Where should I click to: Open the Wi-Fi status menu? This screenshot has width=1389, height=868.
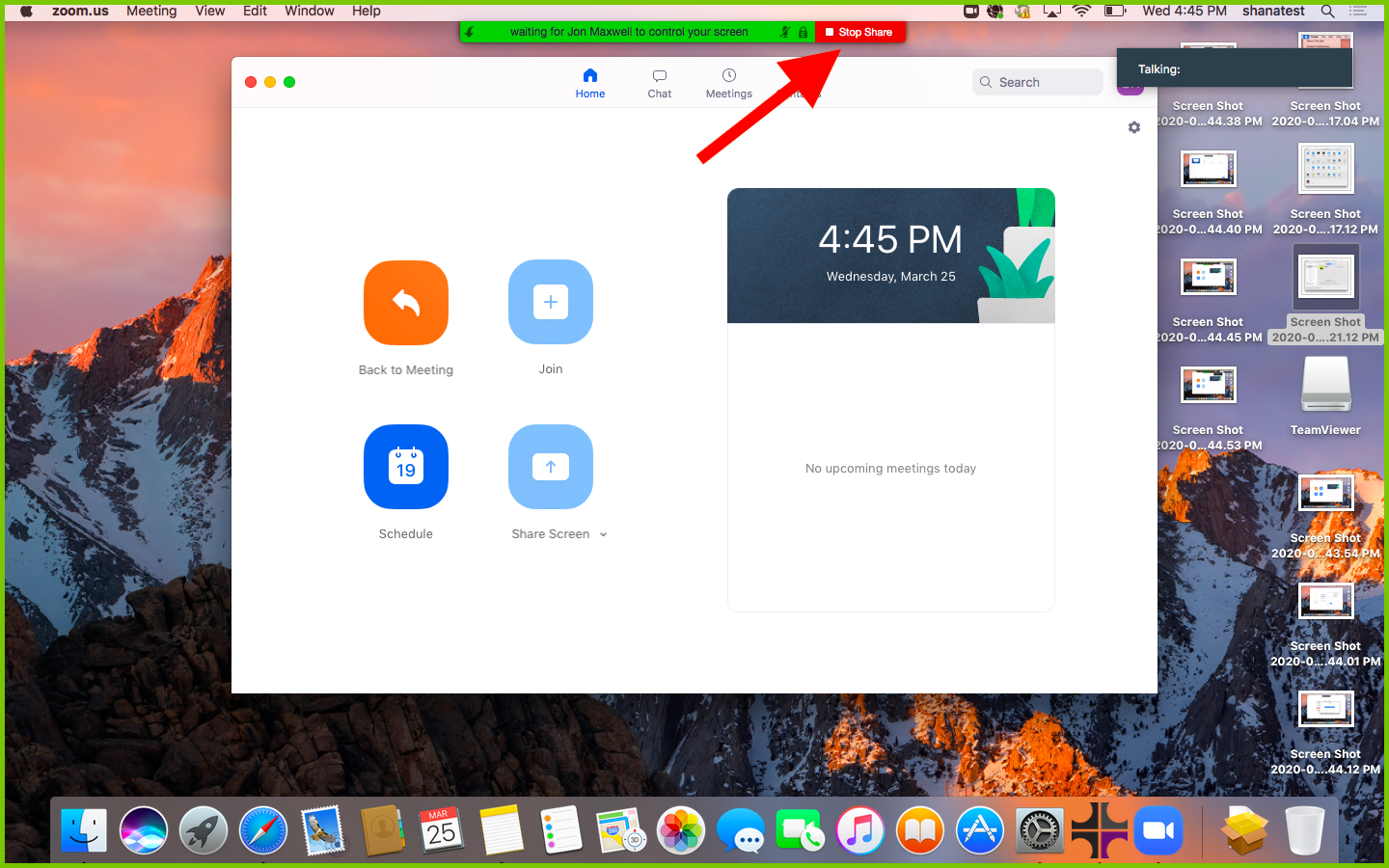click(x=1081, y=11)
